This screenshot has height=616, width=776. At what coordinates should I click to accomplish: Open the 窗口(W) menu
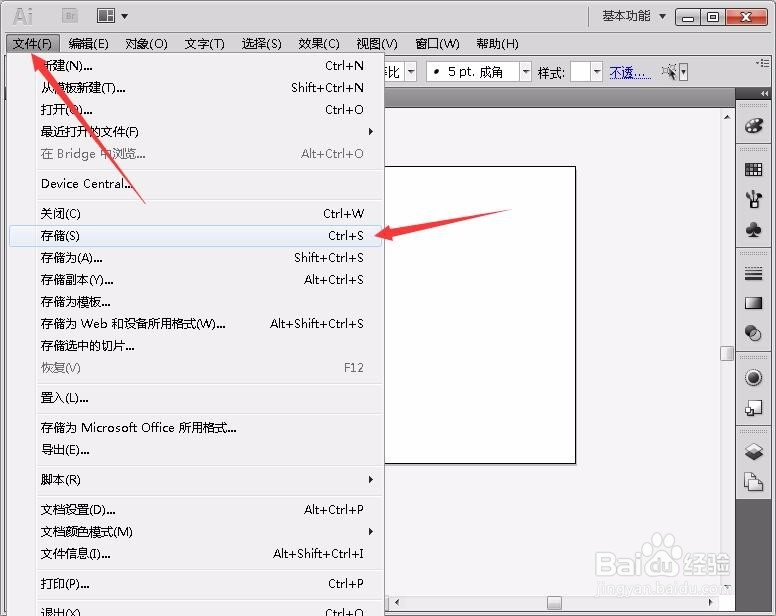(x=437, y=44)
